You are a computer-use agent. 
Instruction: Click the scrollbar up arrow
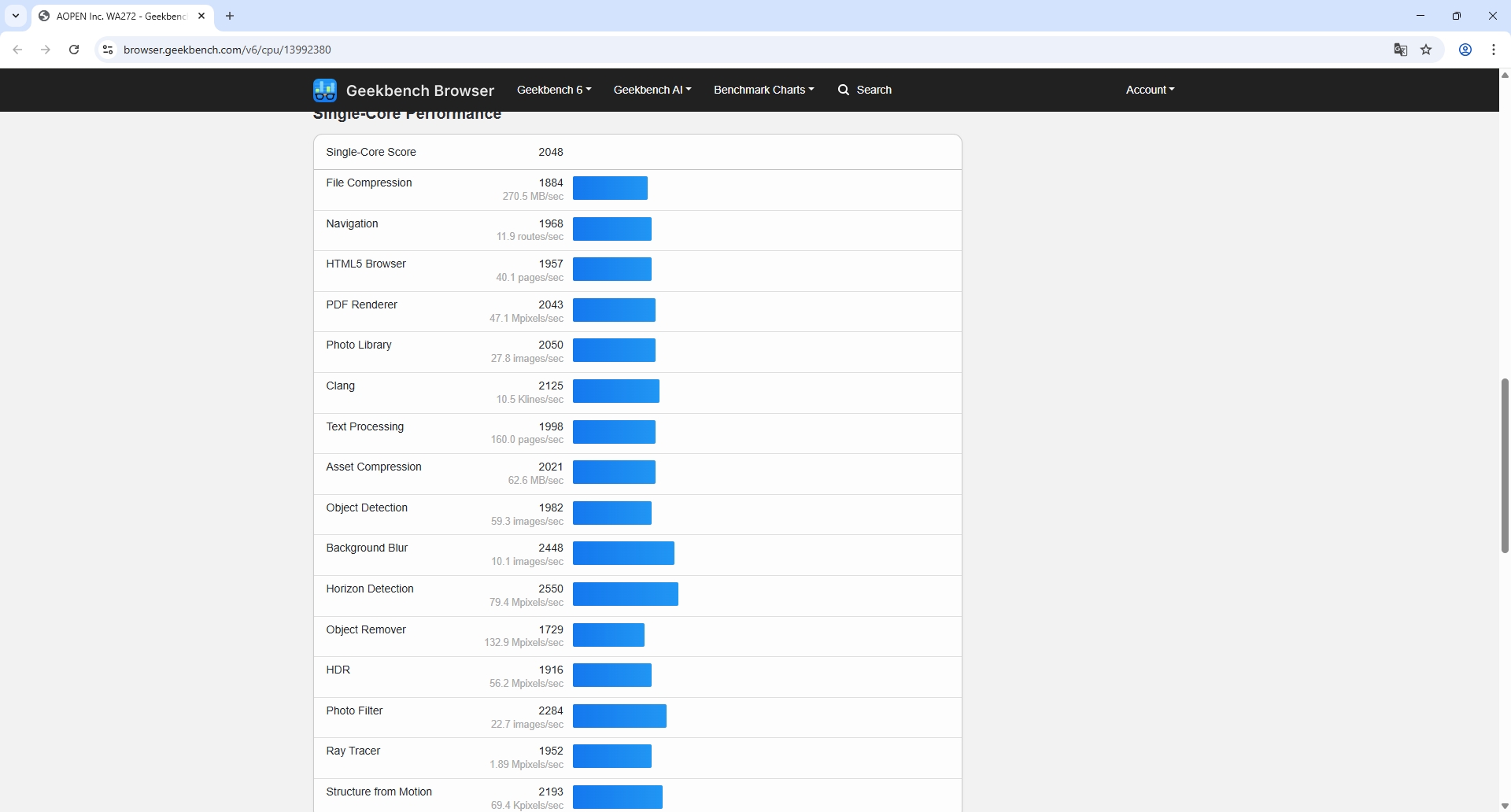[x=1505, y=76]
